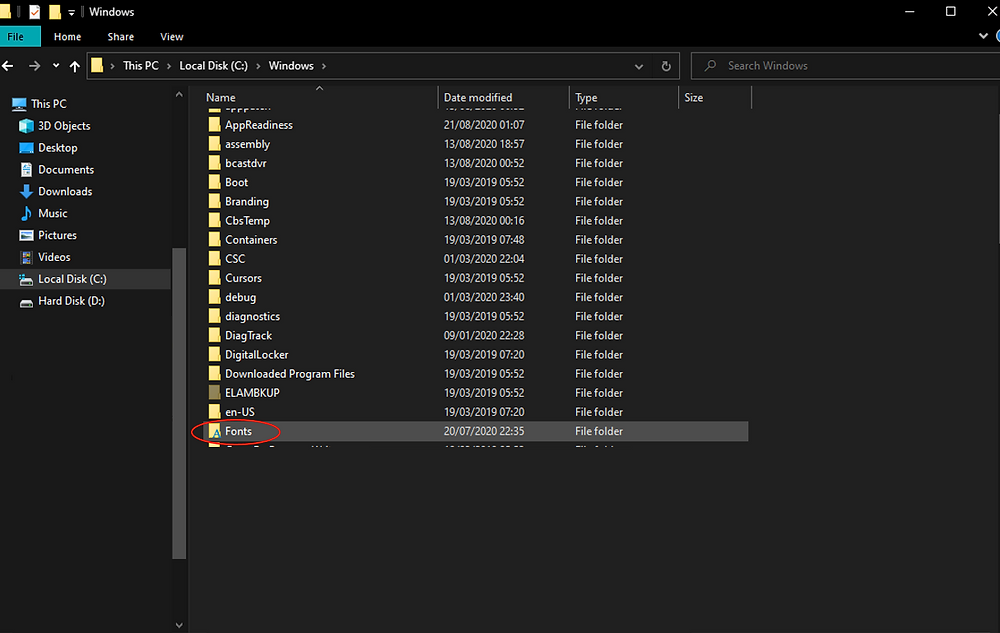The height and width of the screenshot is (633, 1000).
Task: Click This PC in address bar
Action: click(x=141, y=66)
